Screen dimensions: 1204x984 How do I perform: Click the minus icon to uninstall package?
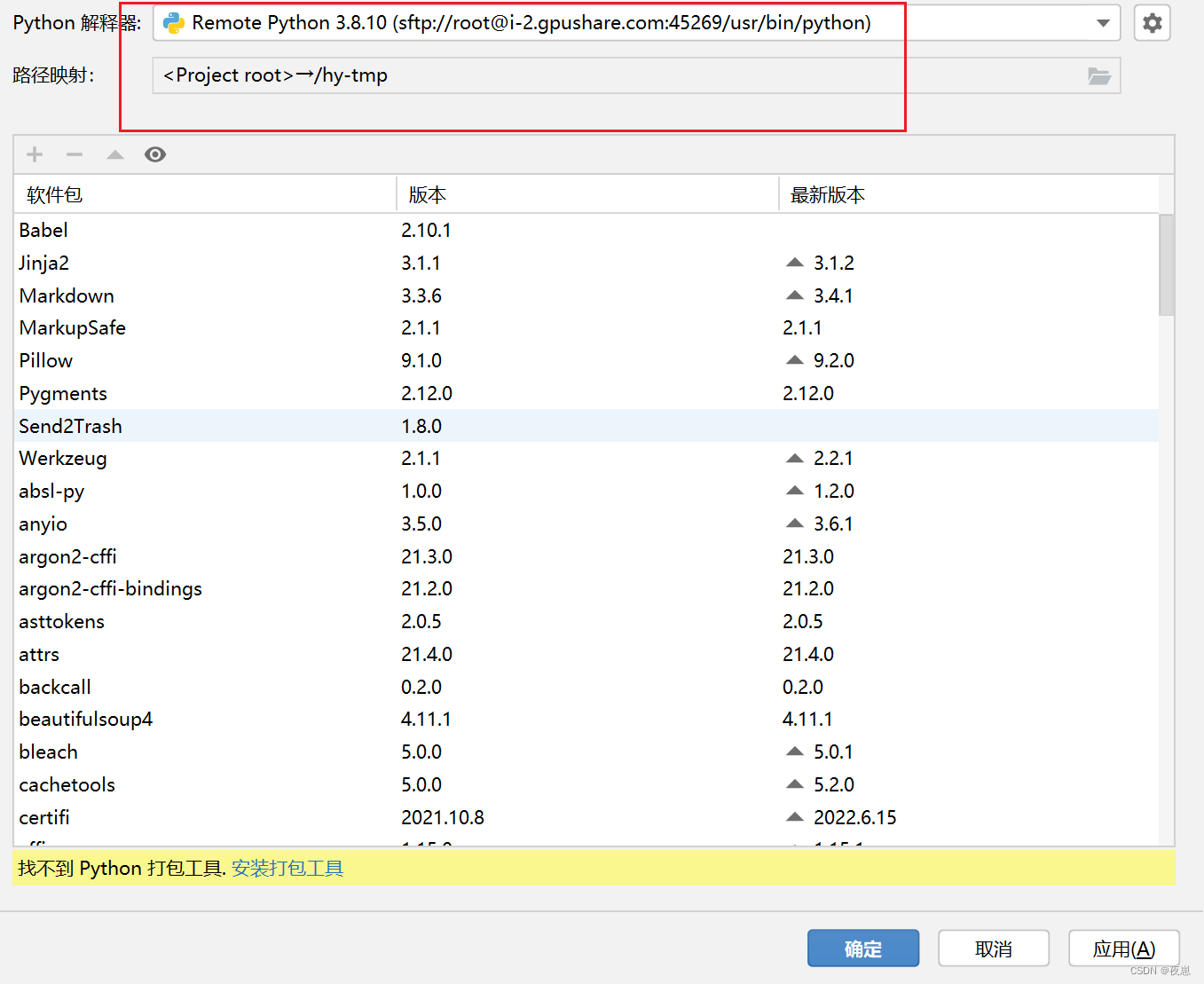click(75, 154)
